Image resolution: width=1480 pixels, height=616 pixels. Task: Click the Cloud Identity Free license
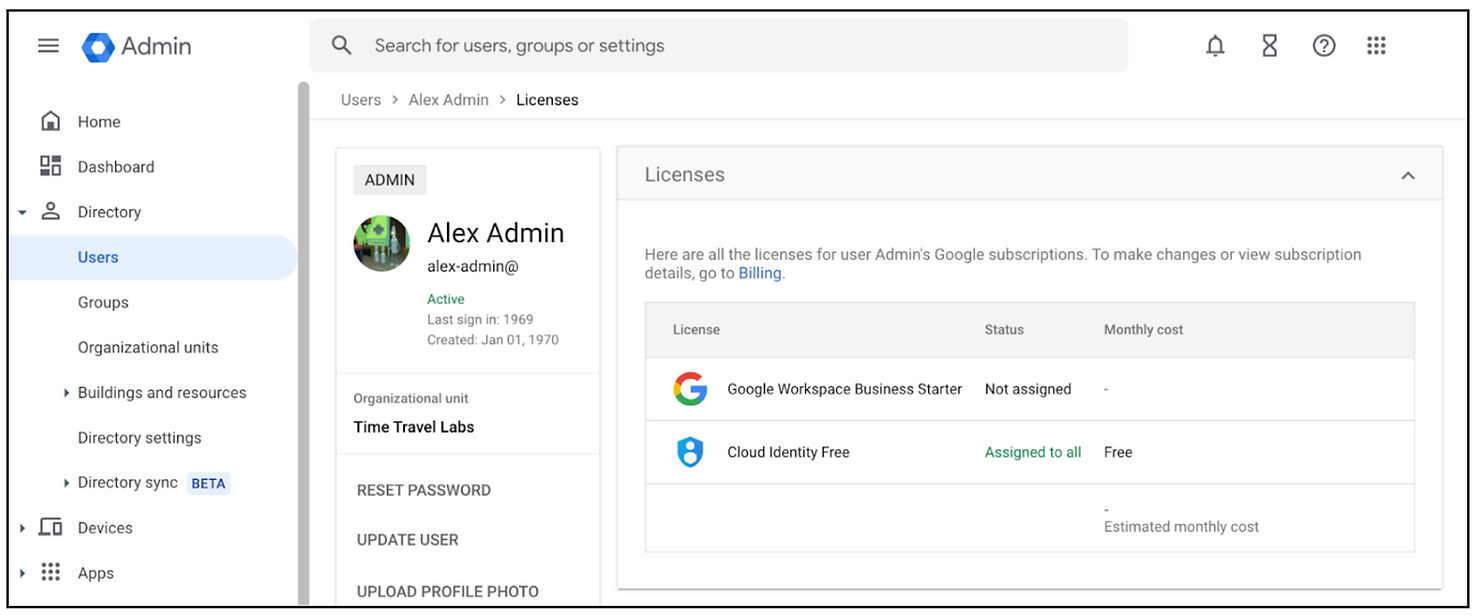point(788,452)
